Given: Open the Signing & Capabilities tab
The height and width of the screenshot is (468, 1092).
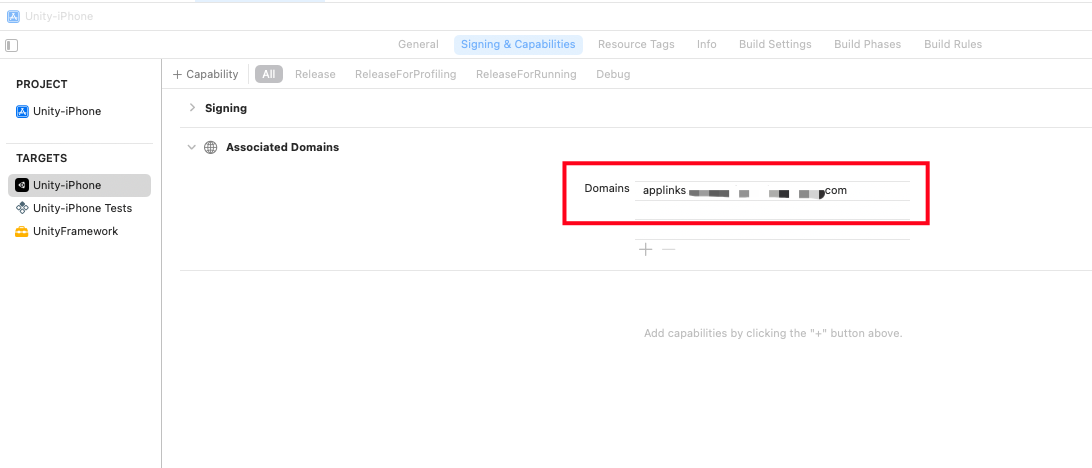Looking at the screenshot, I should pyautogui.click(x=518, y=45).
